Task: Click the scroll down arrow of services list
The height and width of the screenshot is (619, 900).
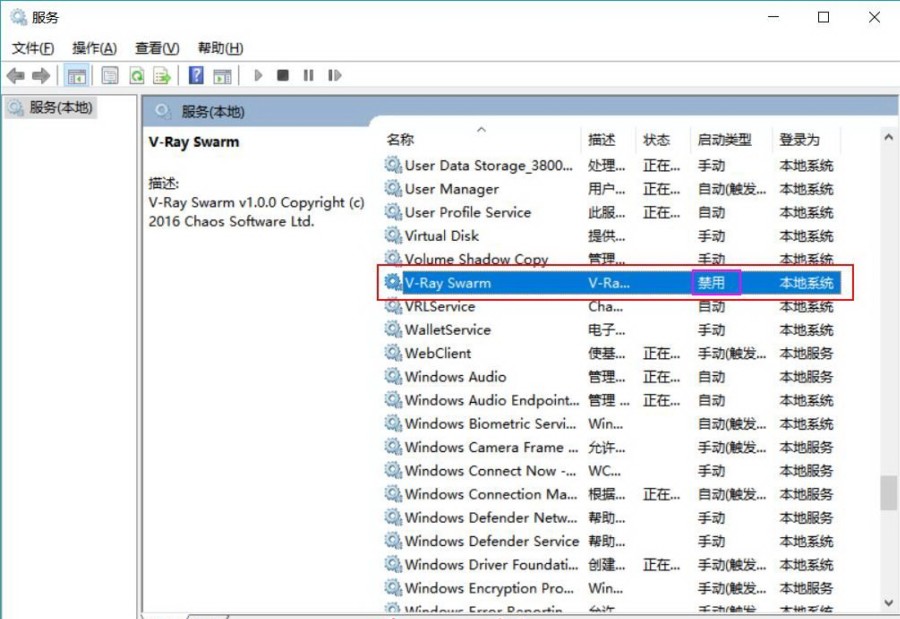Action: pos(889,603)
